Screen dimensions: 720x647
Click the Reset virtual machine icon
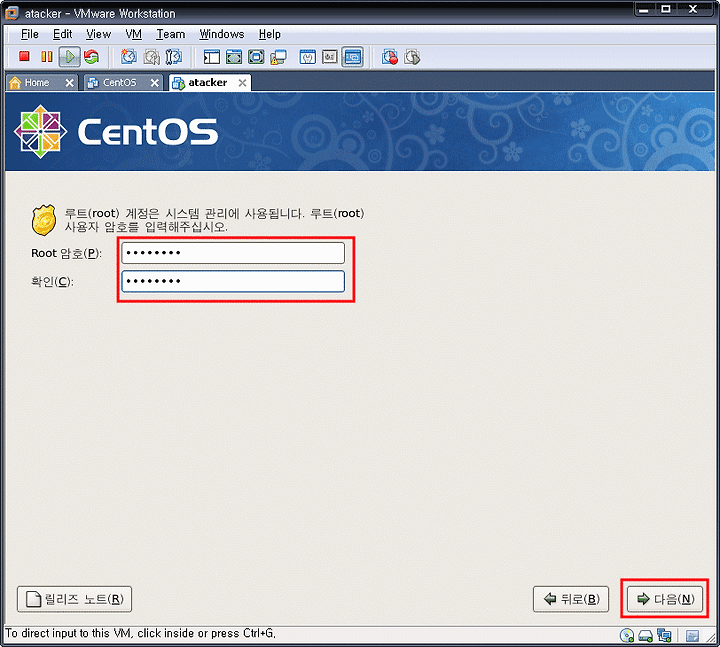pos(92,57)
